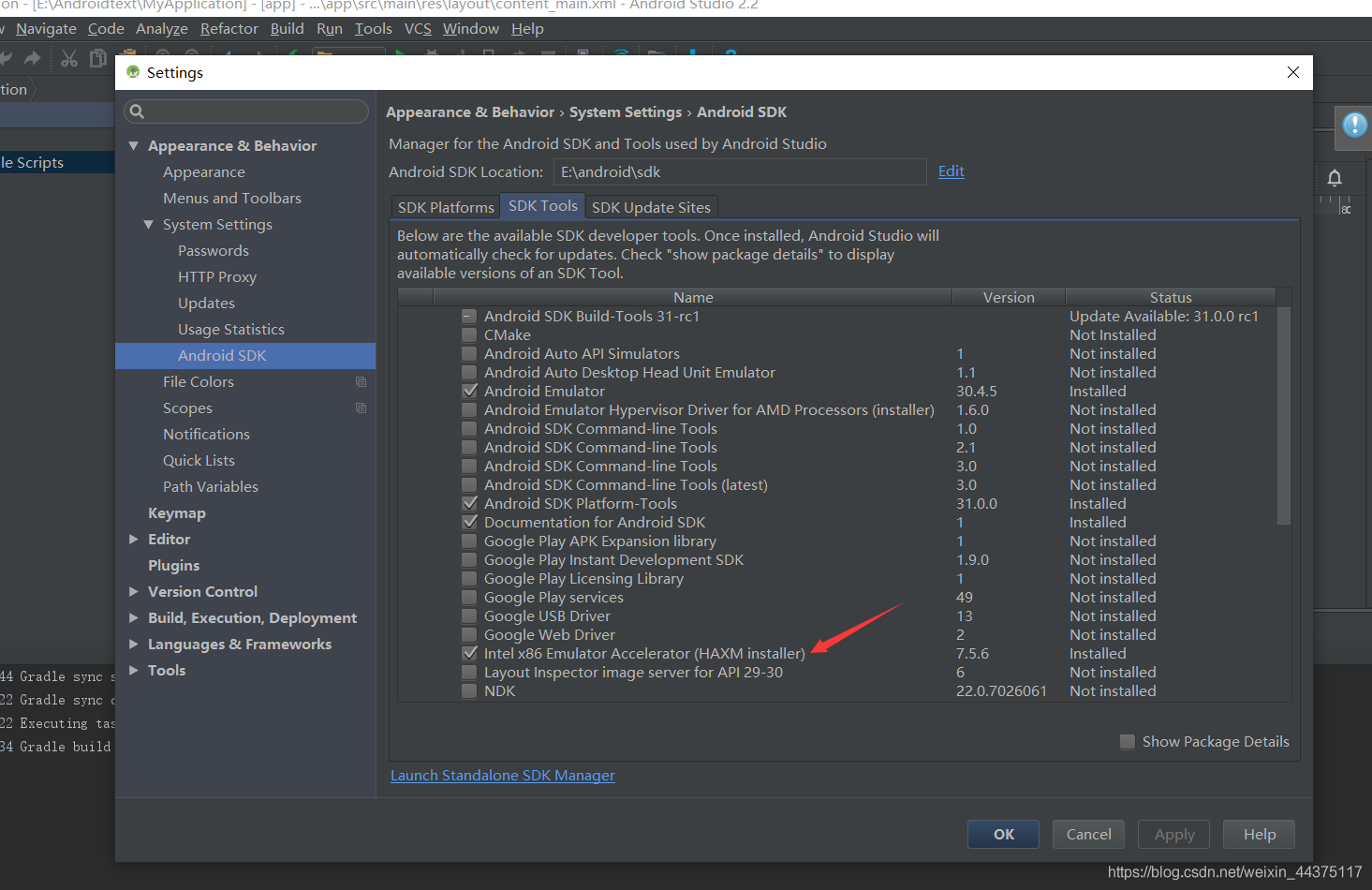The width and height of the screenshot is (1372, 890).
Task: Select the SDK Tools tab
Action: pyautogui.click(x=543, y=206)
